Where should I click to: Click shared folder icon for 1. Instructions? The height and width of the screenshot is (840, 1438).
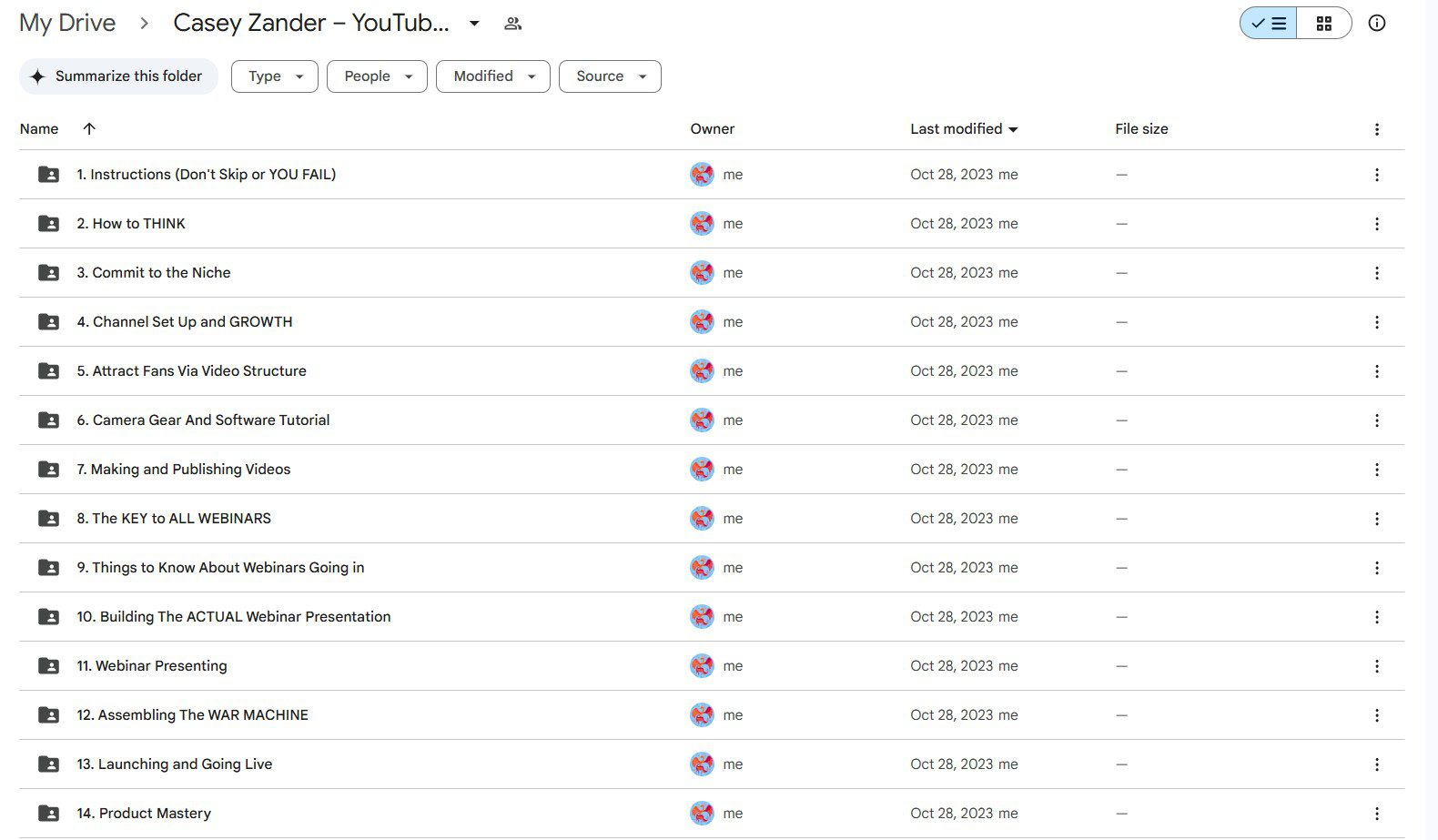click(48, 175)
